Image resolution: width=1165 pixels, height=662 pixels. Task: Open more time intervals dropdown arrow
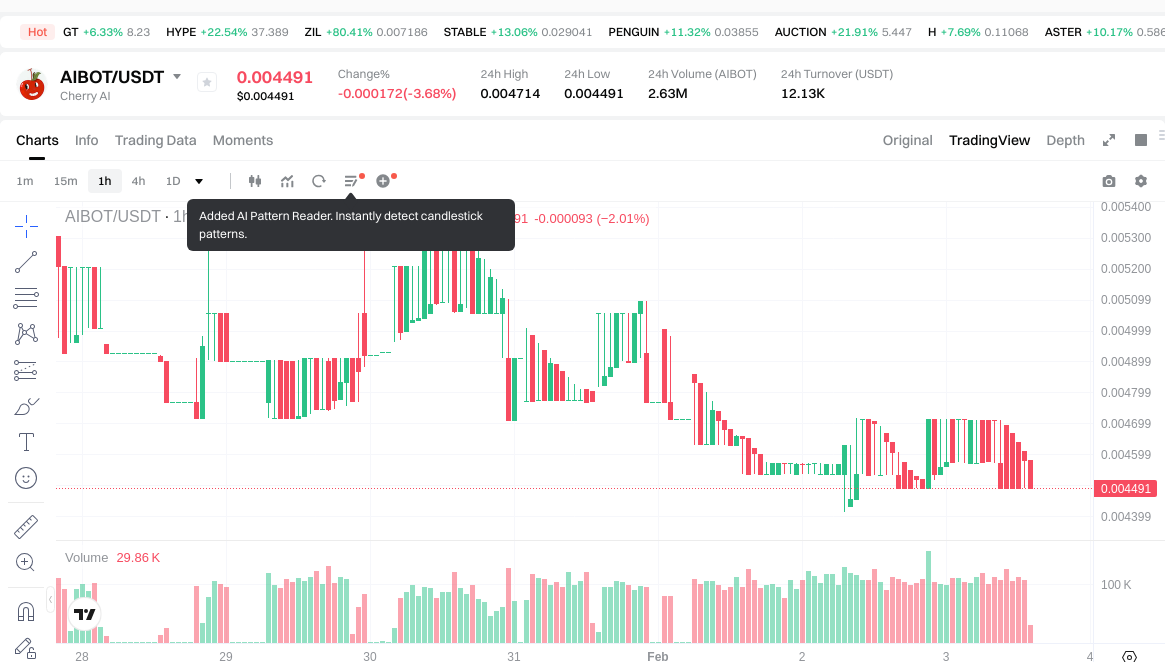[x=199, y=181]
